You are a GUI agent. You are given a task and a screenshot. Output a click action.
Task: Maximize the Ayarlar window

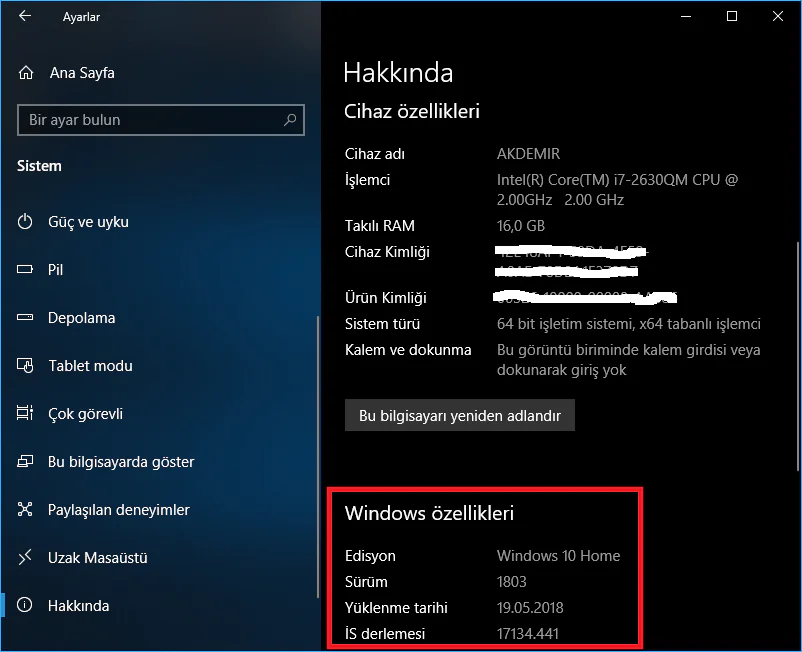tap(732, 16)
